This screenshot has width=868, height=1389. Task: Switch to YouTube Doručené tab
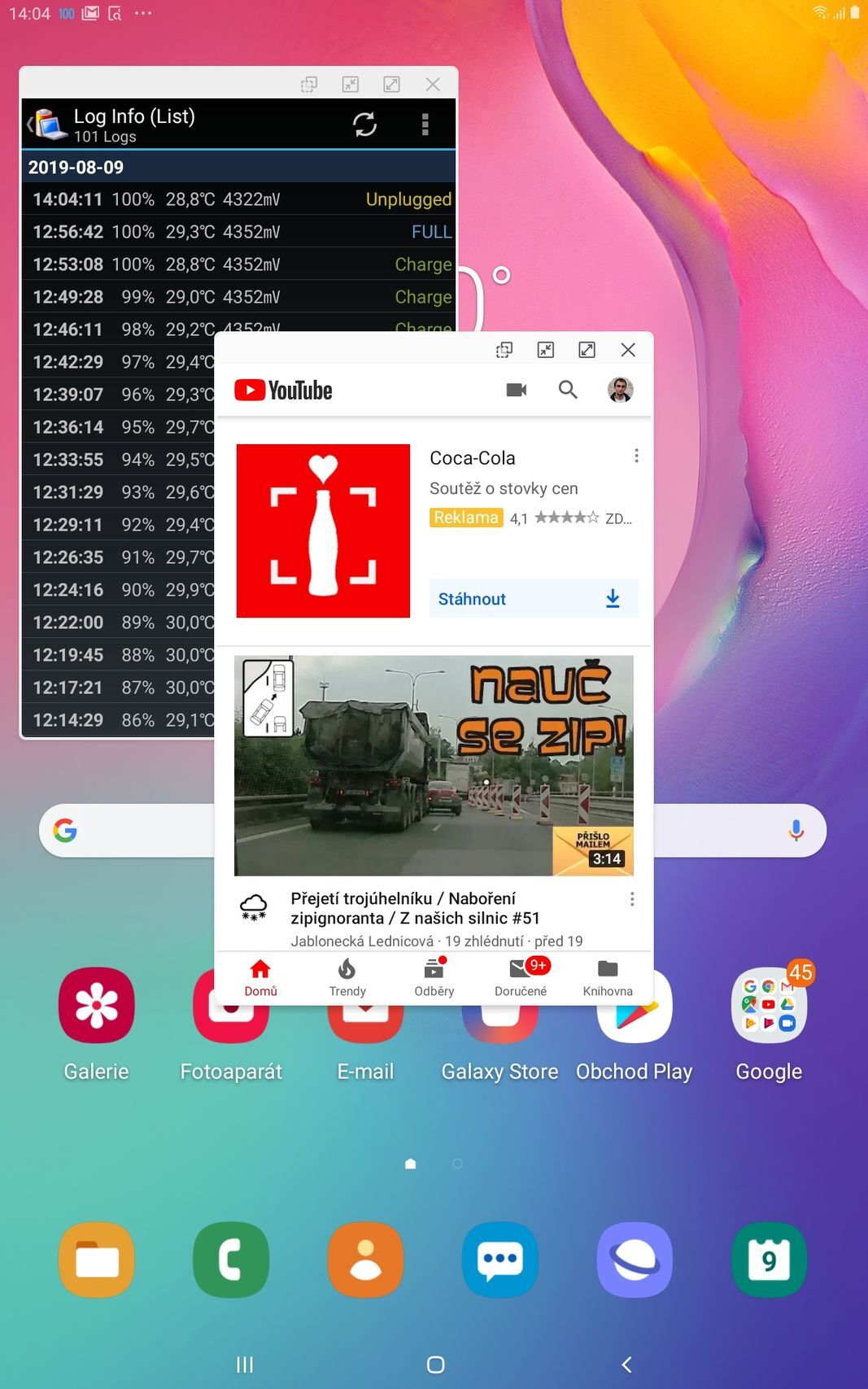coord(521,977)
